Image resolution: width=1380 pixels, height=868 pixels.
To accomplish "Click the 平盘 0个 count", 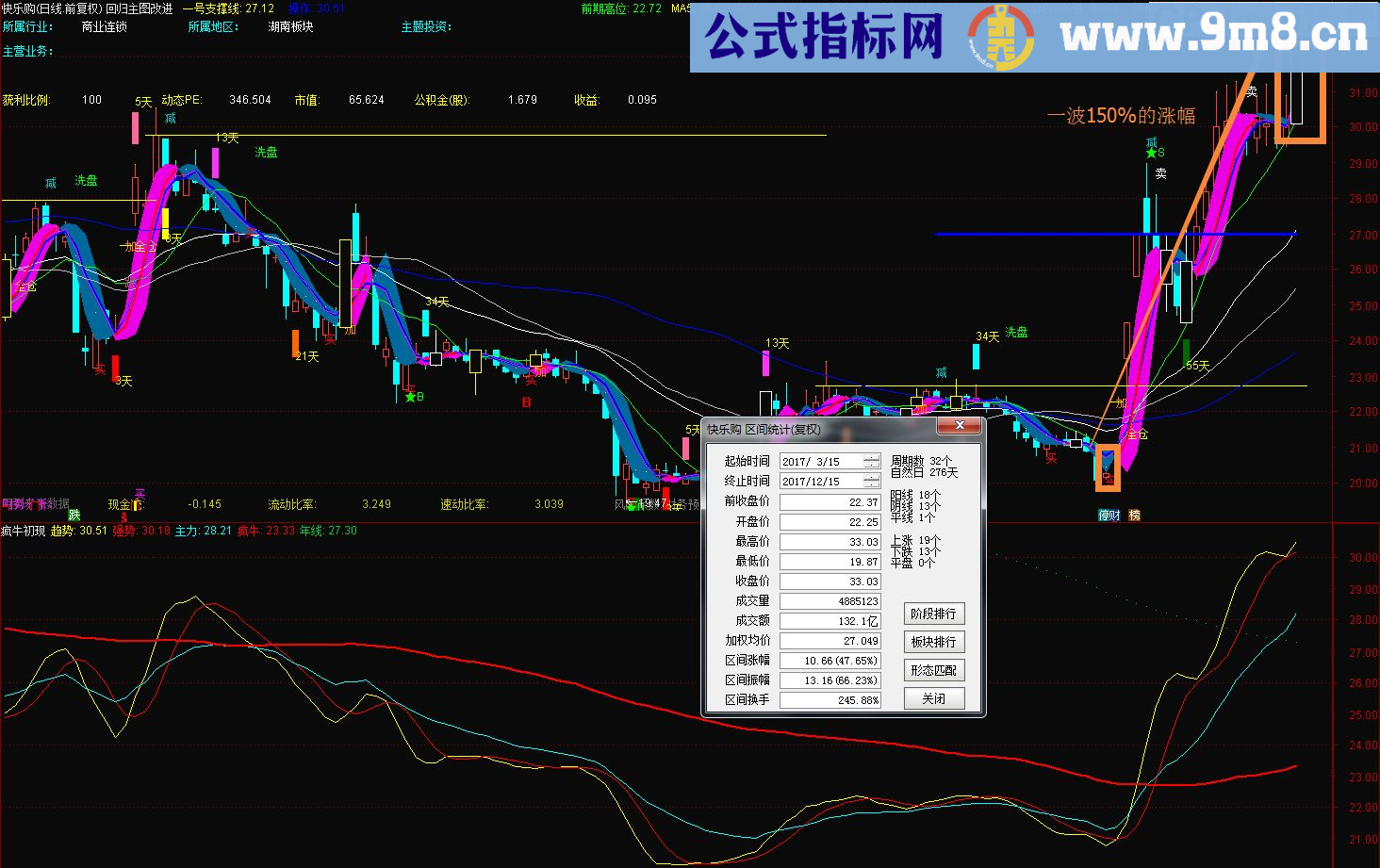I will (x=913, y=563).
